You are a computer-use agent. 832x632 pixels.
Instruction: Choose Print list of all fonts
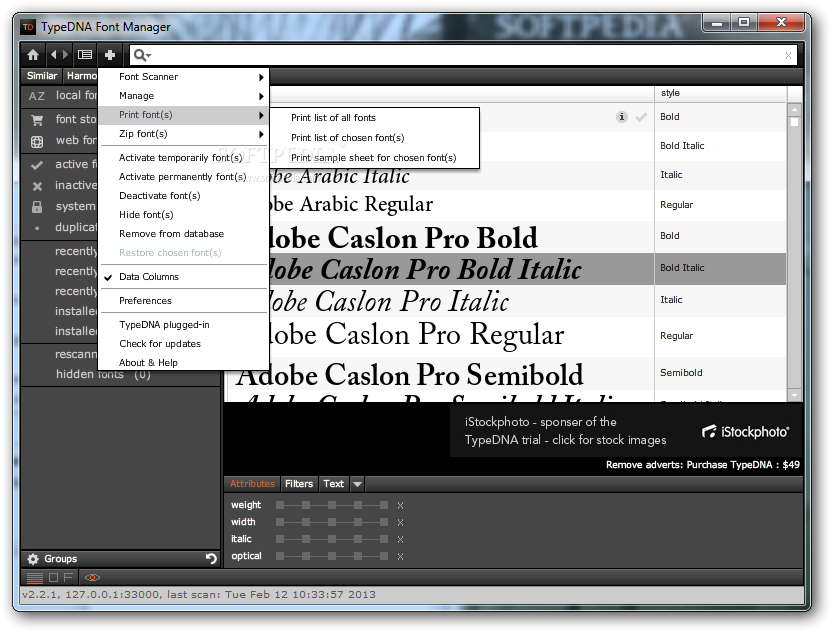333,118
